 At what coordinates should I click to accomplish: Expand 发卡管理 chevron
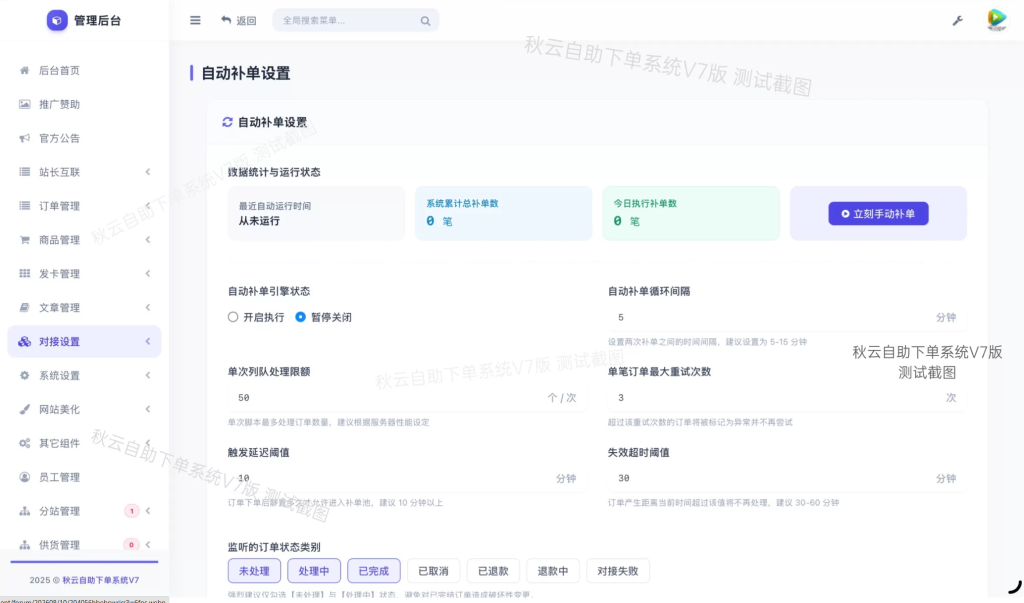click(148, 274)
